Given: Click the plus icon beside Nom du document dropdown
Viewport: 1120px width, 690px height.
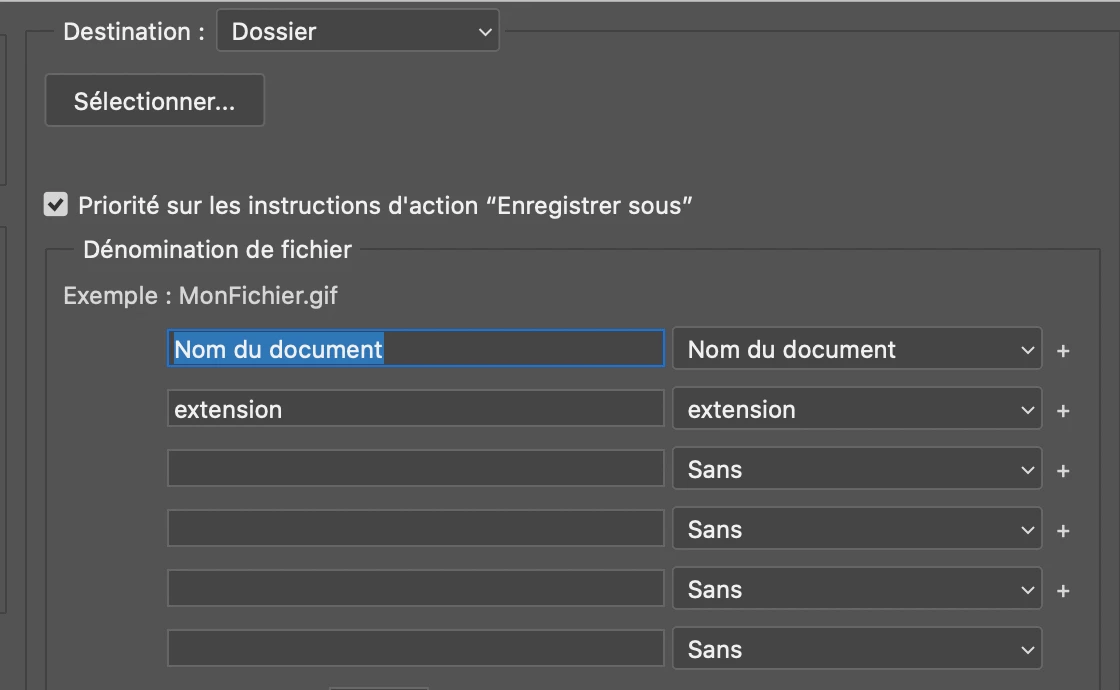Looking at the screenshot, I should [1063, 351].
